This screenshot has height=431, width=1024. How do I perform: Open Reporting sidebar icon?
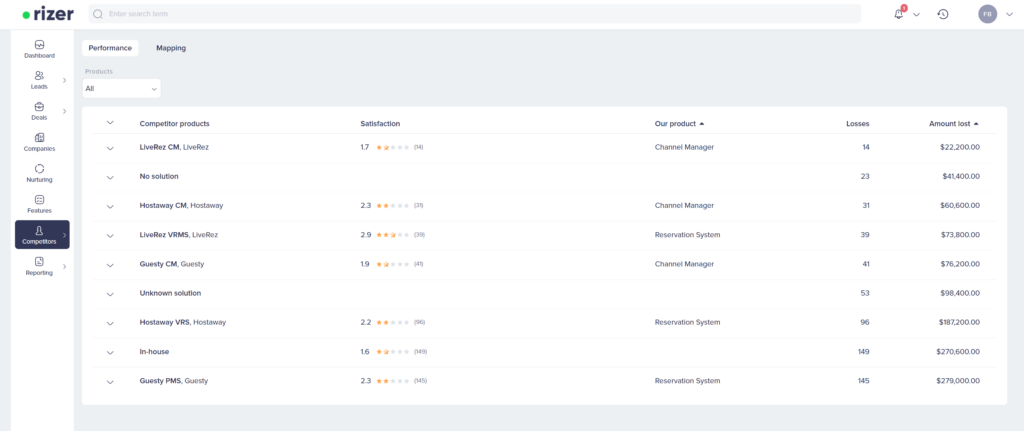coord(40,265)
